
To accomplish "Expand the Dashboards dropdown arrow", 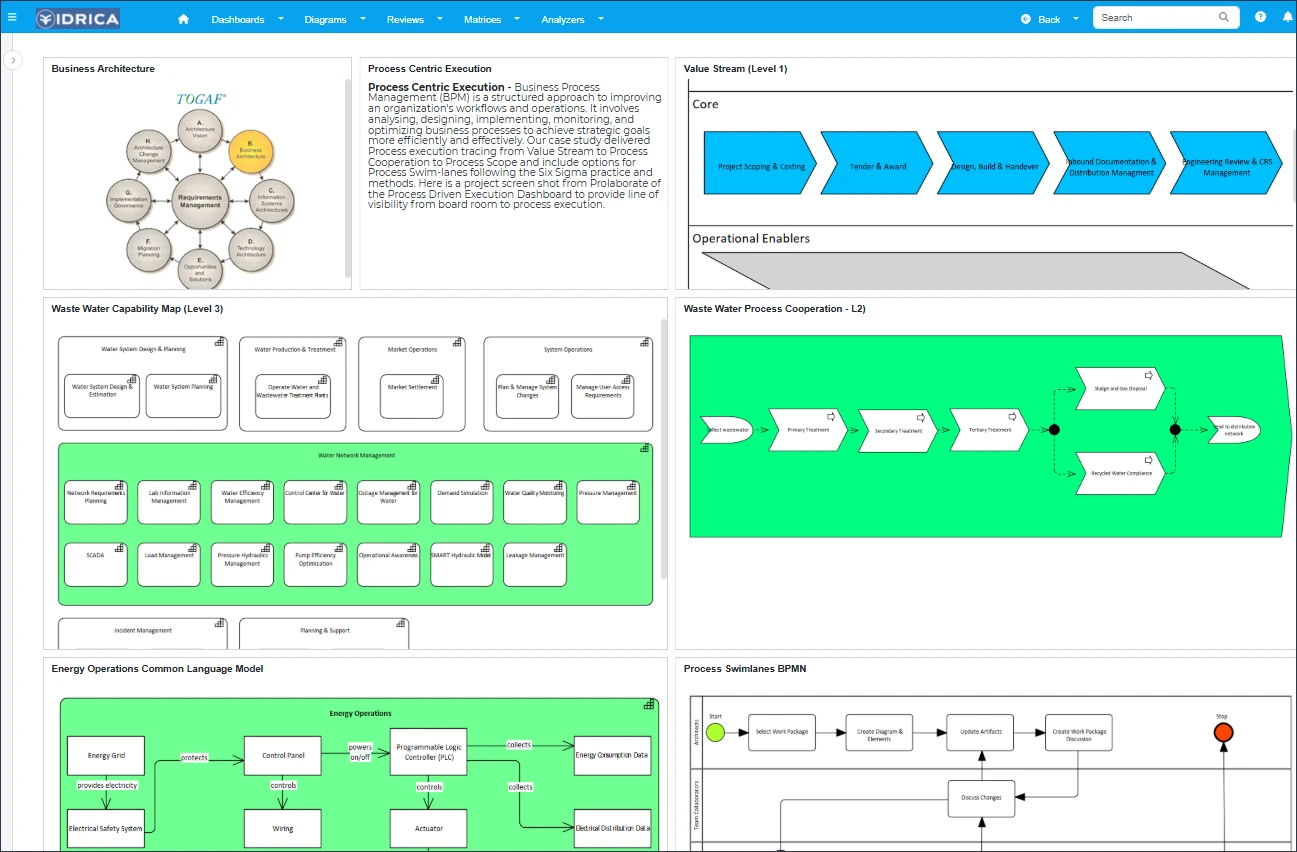I will pyautogui.click(x=281, y=19).
